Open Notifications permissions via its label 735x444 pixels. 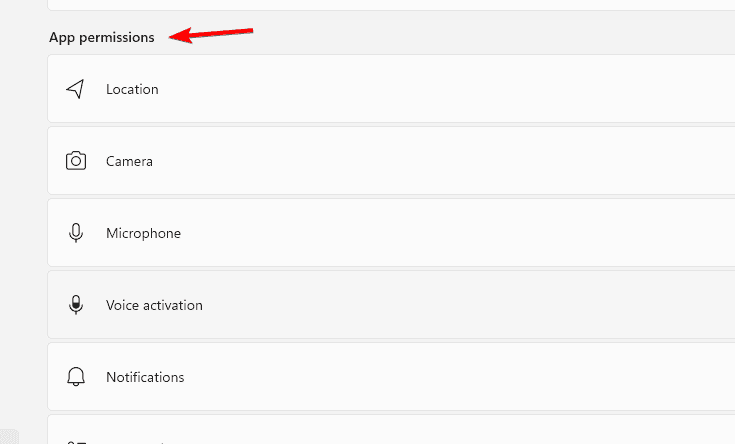tap(145, 377)
